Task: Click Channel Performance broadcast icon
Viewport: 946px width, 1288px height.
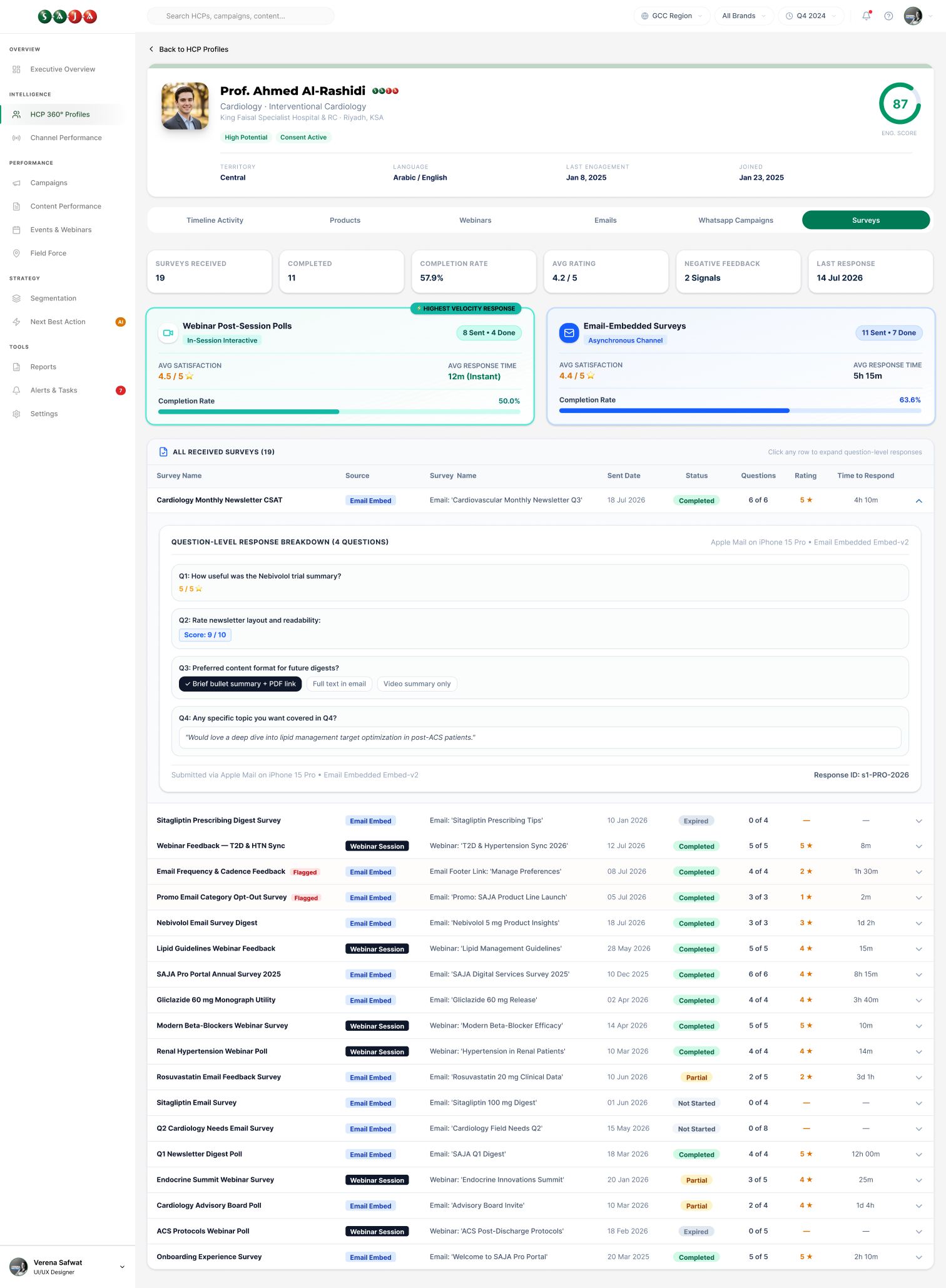Action: point(16,138)
